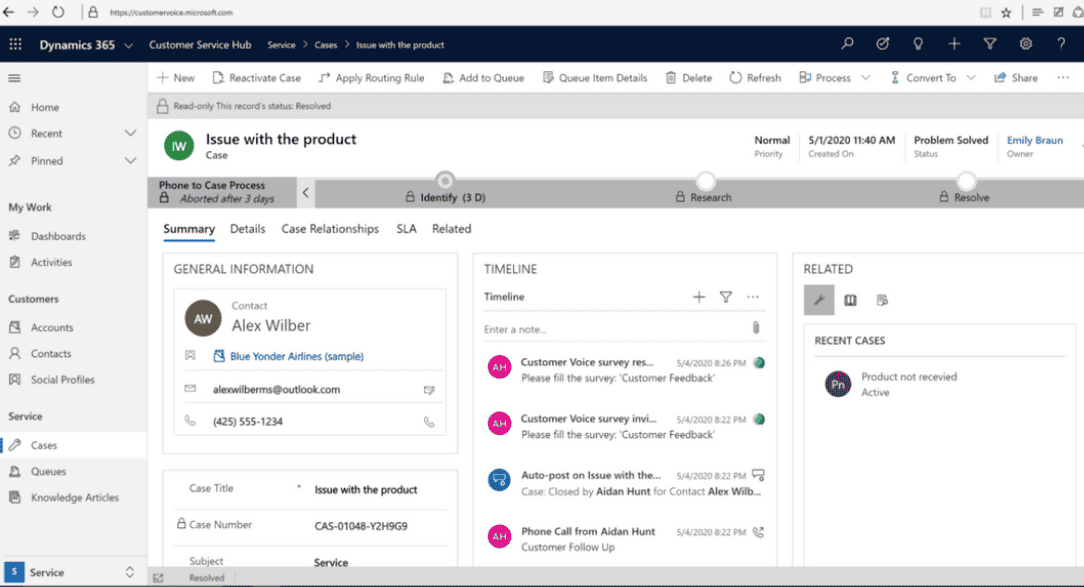Filter the timeline with the funnel icon
The width and height of the screenshot is (1084, 587).
click(726, 297)
